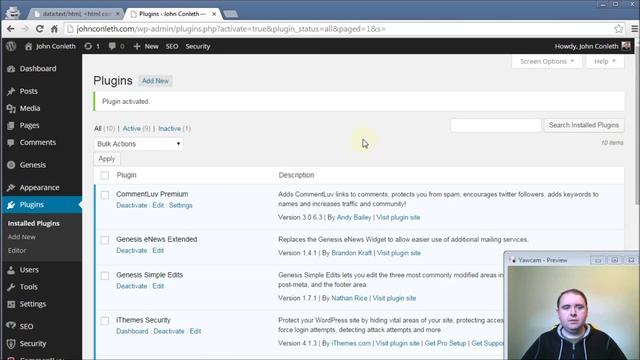Bookmark this page with the star icon
Image resolution: width=640 pixels, height=360 pixels.
[618, 29]
